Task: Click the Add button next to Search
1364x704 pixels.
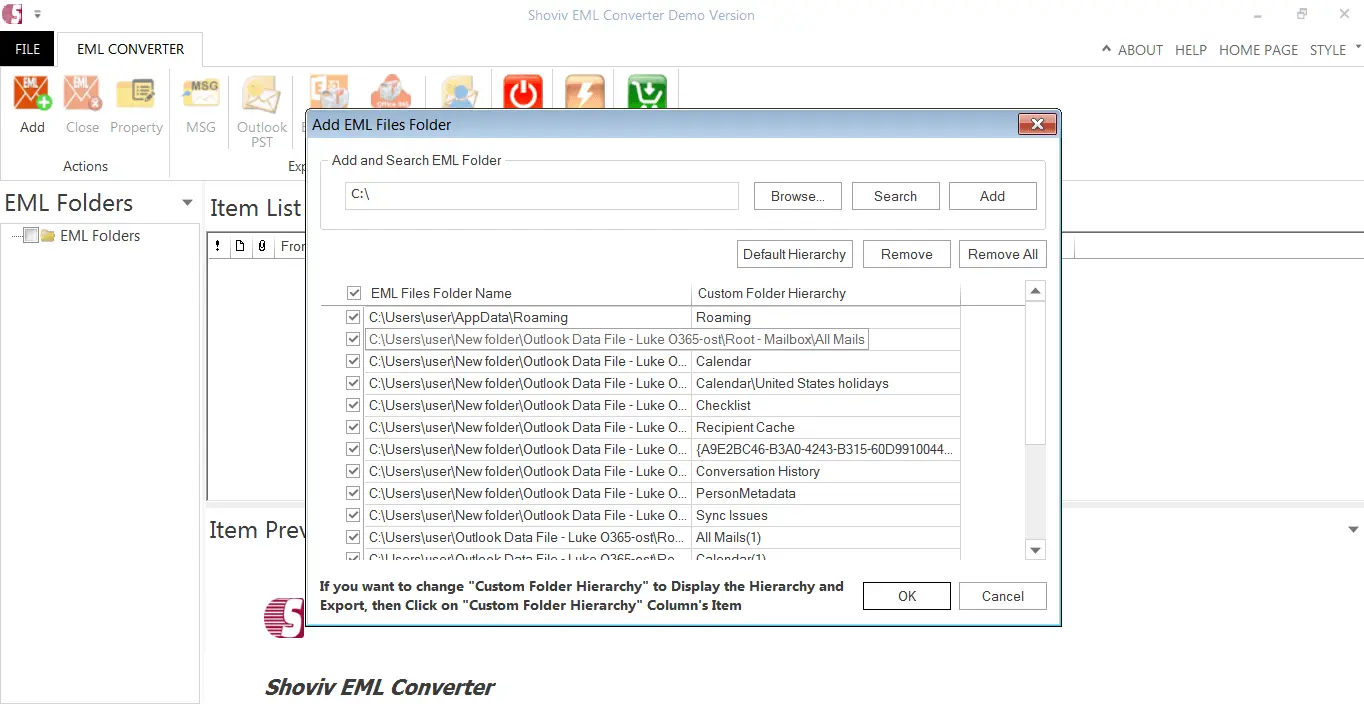Action: point(992,196)
